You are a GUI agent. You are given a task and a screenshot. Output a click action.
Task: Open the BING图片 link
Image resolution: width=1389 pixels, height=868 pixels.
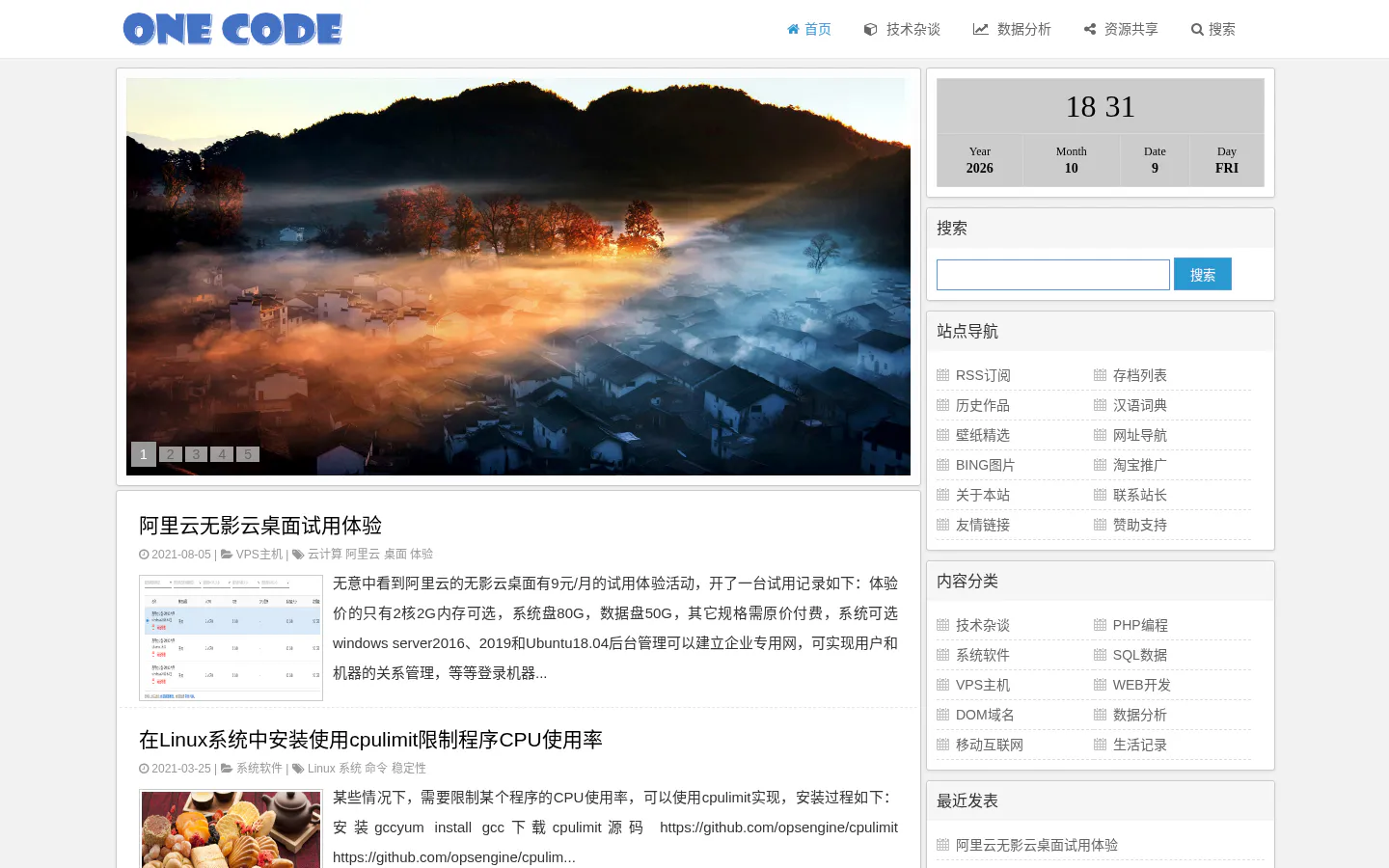tap(985, 465)
